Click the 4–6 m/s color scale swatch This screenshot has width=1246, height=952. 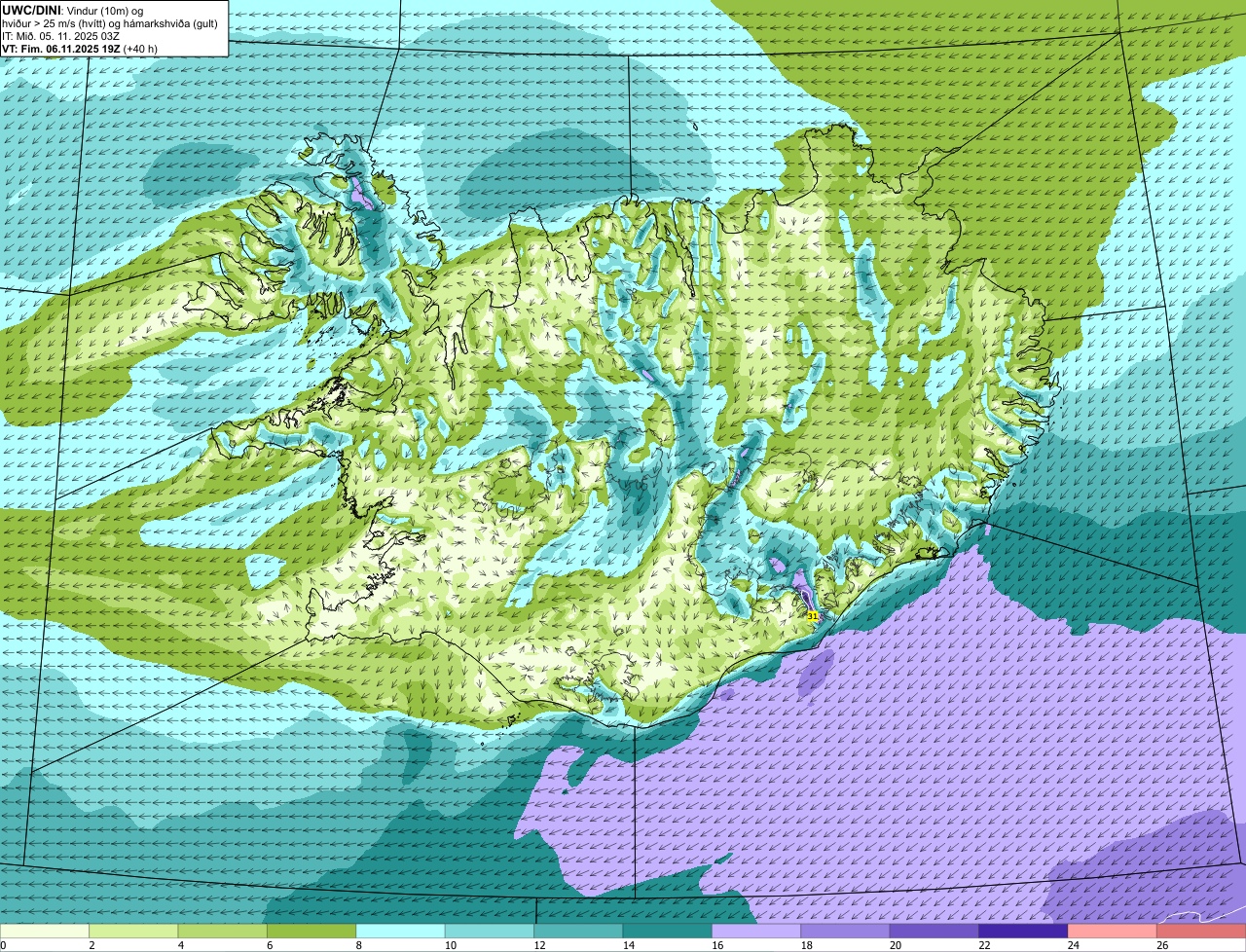(223, 931)
